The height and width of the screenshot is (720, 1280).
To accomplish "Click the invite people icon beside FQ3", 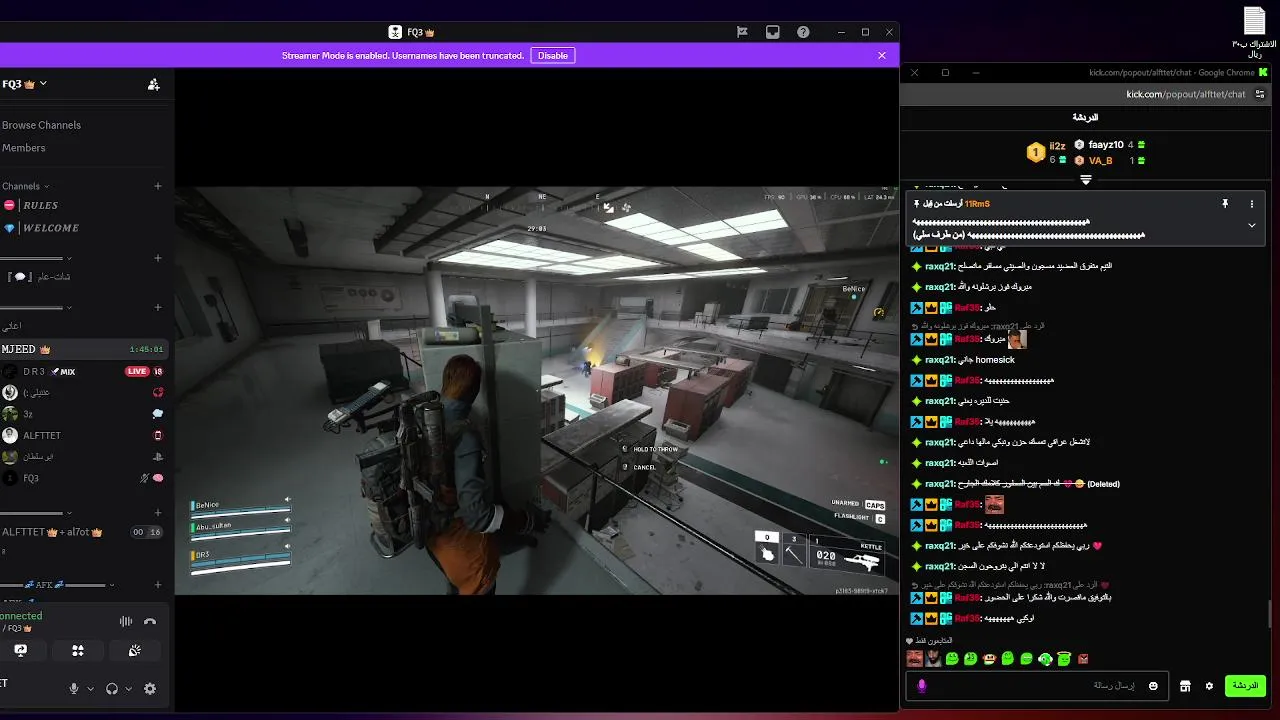I will point(154,85).
